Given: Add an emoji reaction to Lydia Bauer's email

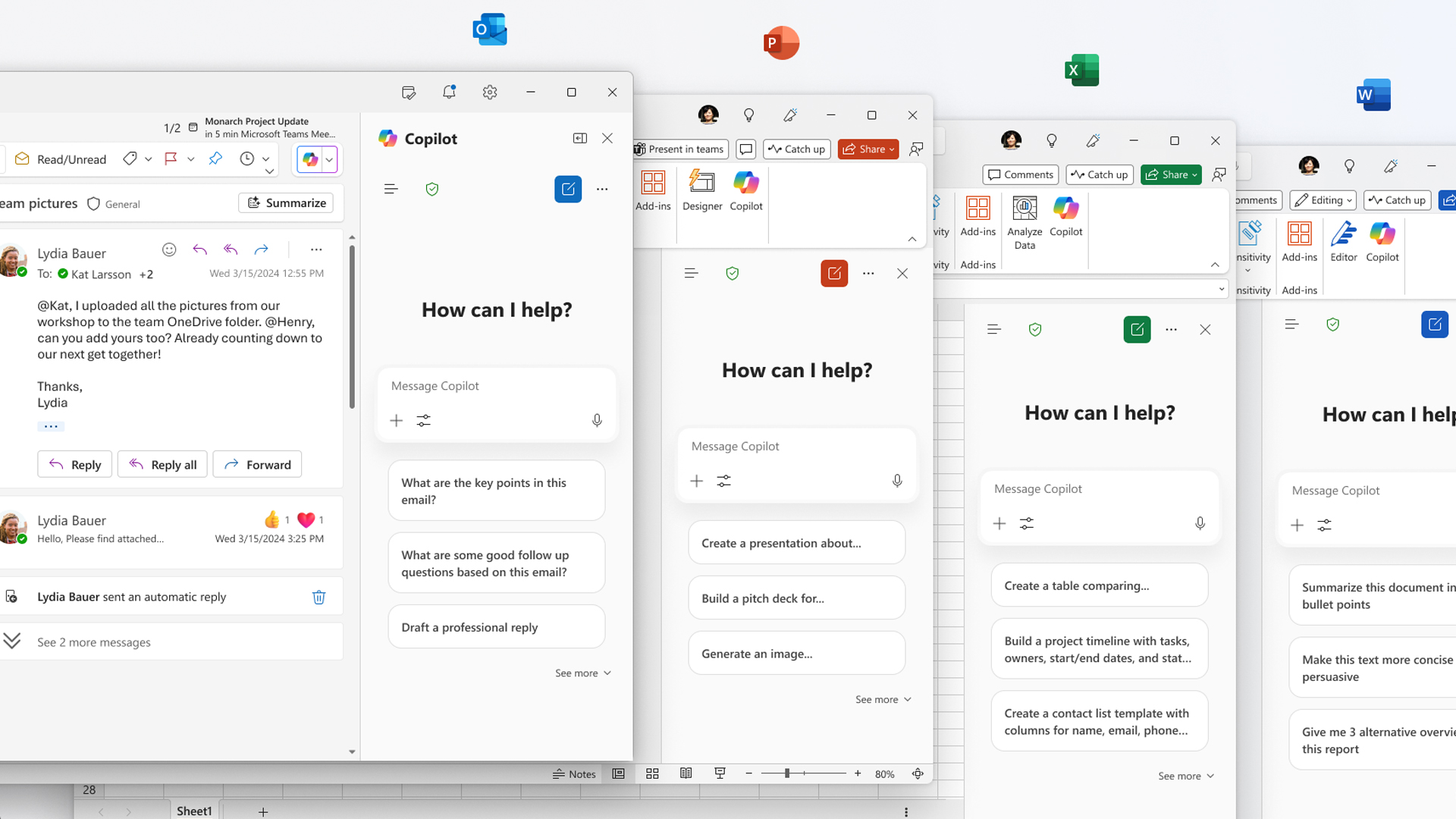Looking at the screenshot, I should [x=169, y=249].
